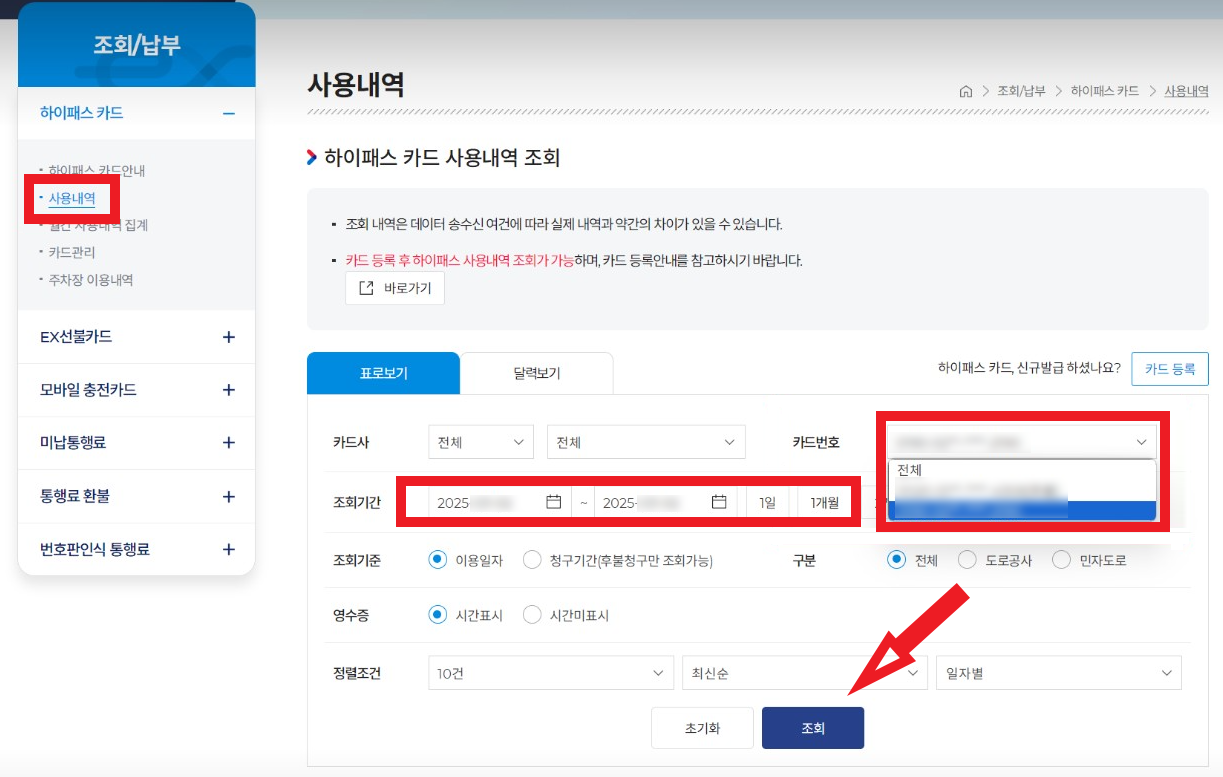Select the 이용일자 radio button
The image size is (1223, 777).
click(x=437, y=560)
